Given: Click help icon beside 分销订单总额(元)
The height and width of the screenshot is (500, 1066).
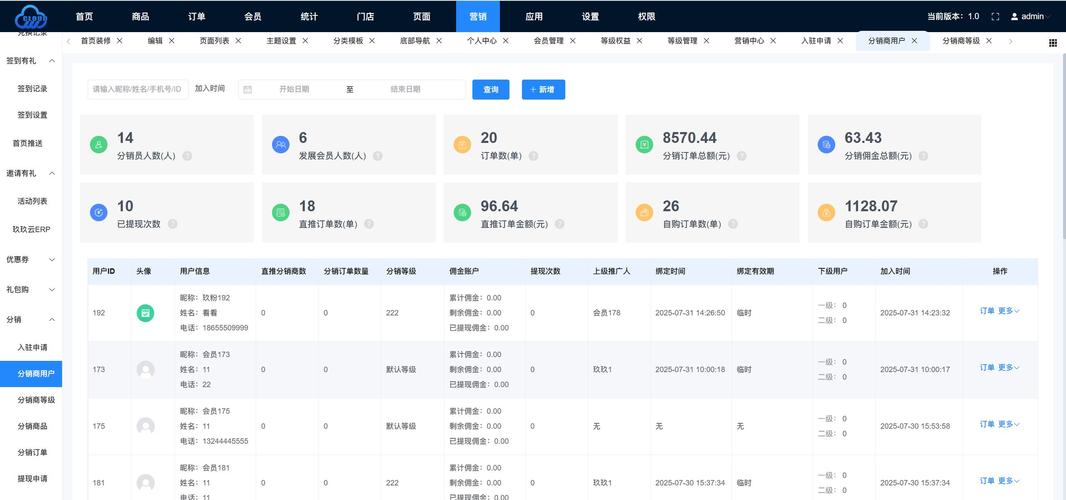Looking at the screenshot, I should (741, 156).
